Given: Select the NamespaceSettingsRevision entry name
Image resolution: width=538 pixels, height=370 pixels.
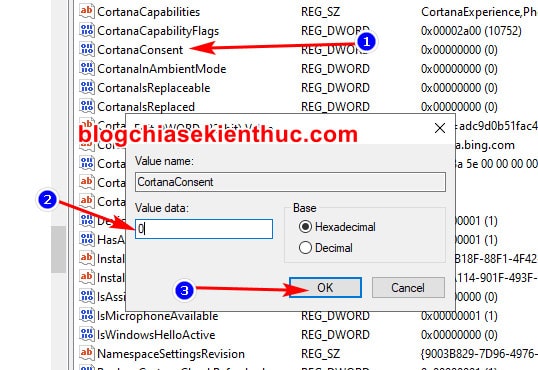Looking at the screenshot, I should [x=171, y=354].
